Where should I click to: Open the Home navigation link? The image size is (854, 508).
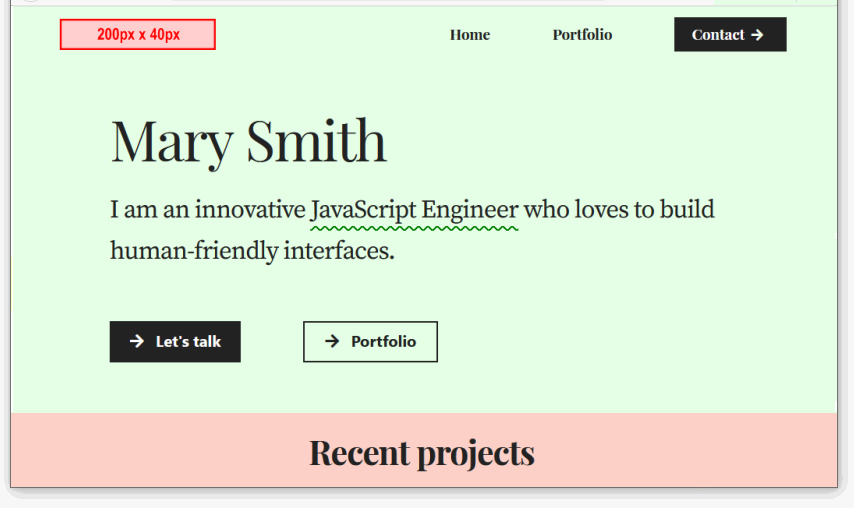[x=469, y=35]
